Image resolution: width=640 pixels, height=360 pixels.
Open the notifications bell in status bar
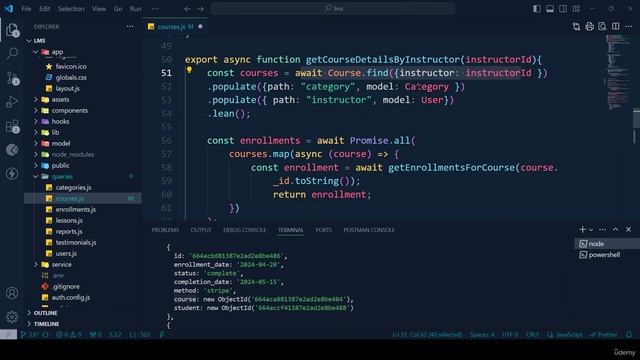629,335
